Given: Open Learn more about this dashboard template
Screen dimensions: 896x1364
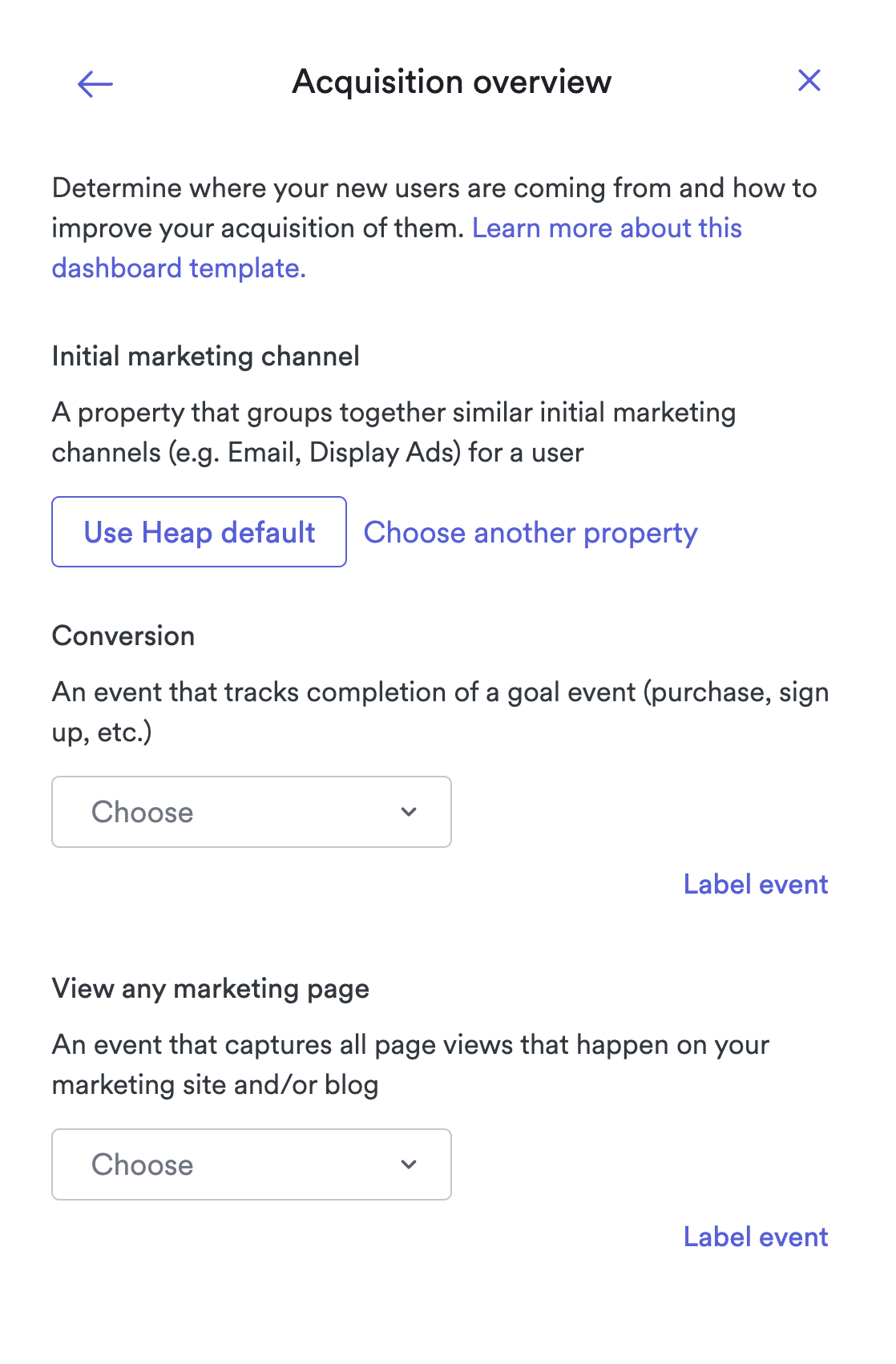Looking at the screenshot, I should click(x=605, y=228).
